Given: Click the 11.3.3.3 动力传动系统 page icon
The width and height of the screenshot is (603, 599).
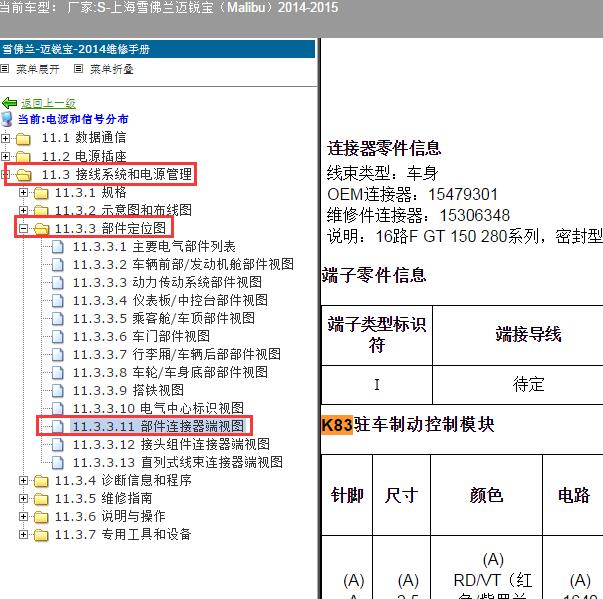Looking at the screenshot, I should [58, 283].
